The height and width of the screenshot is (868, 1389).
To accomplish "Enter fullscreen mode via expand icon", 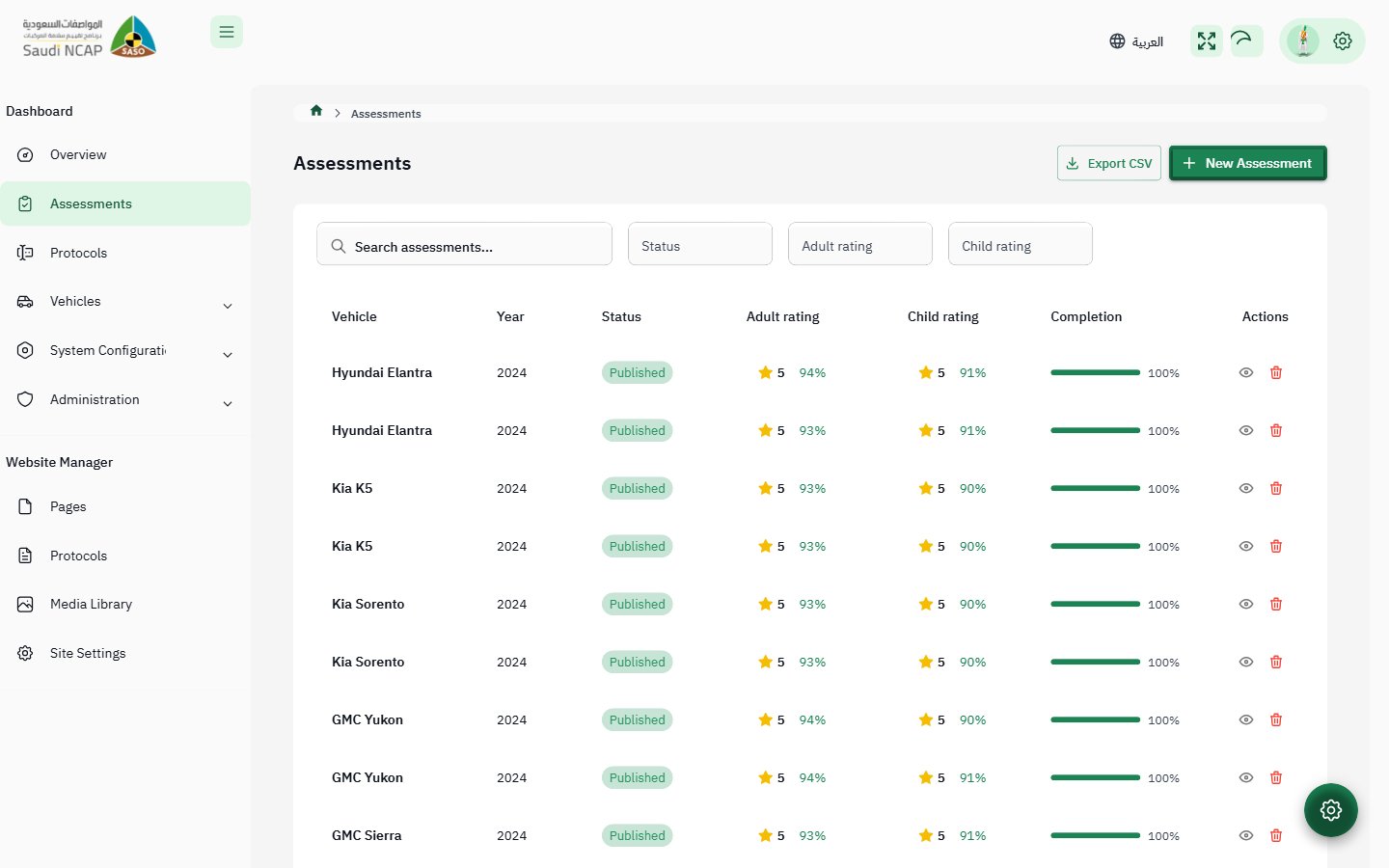I will point(1207,41).
